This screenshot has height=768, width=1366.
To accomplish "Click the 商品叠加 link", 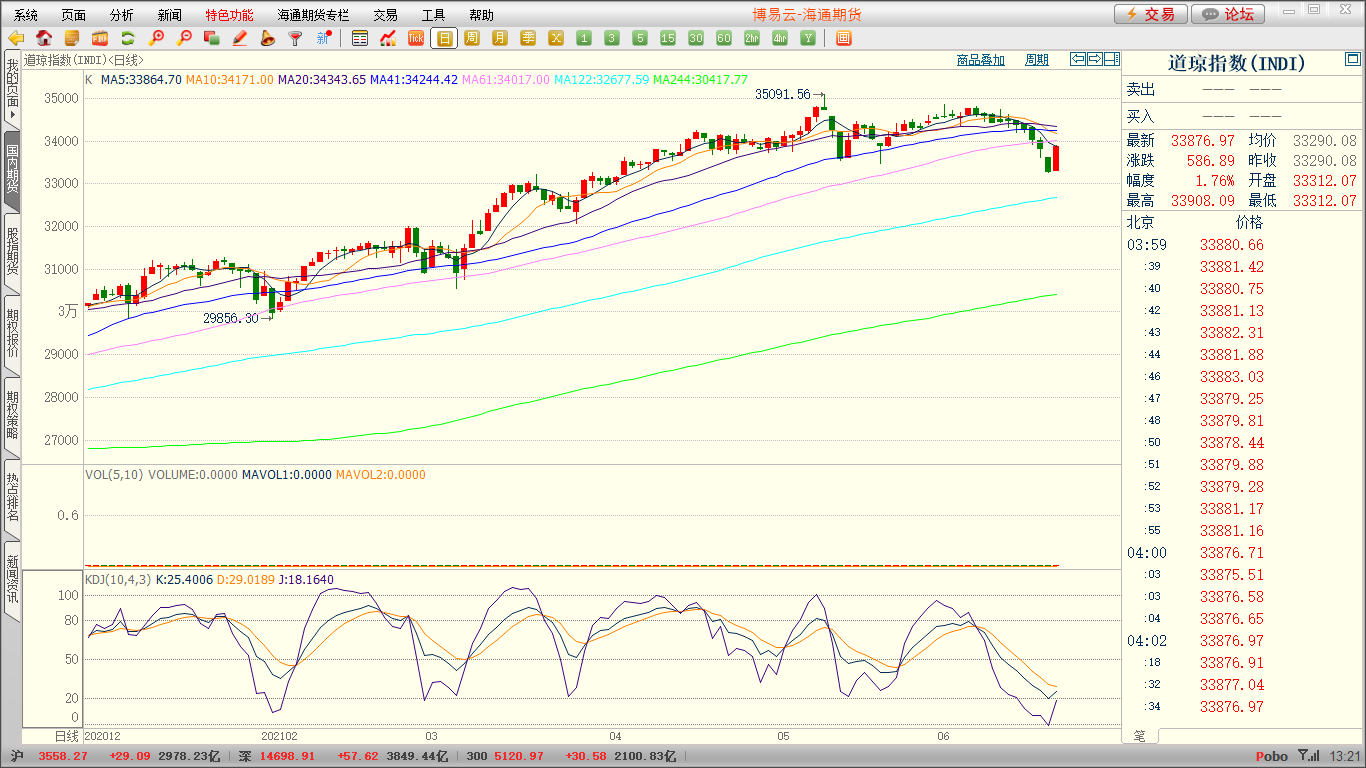I will [980, 60].
